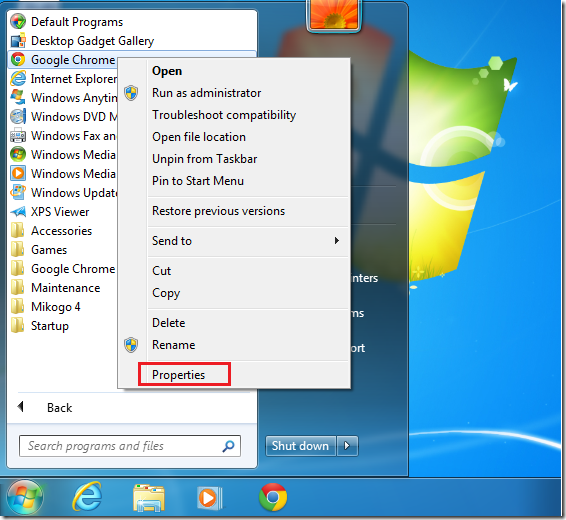
Task: Click the Windows Update icon
Action: [x=18, y=192]
